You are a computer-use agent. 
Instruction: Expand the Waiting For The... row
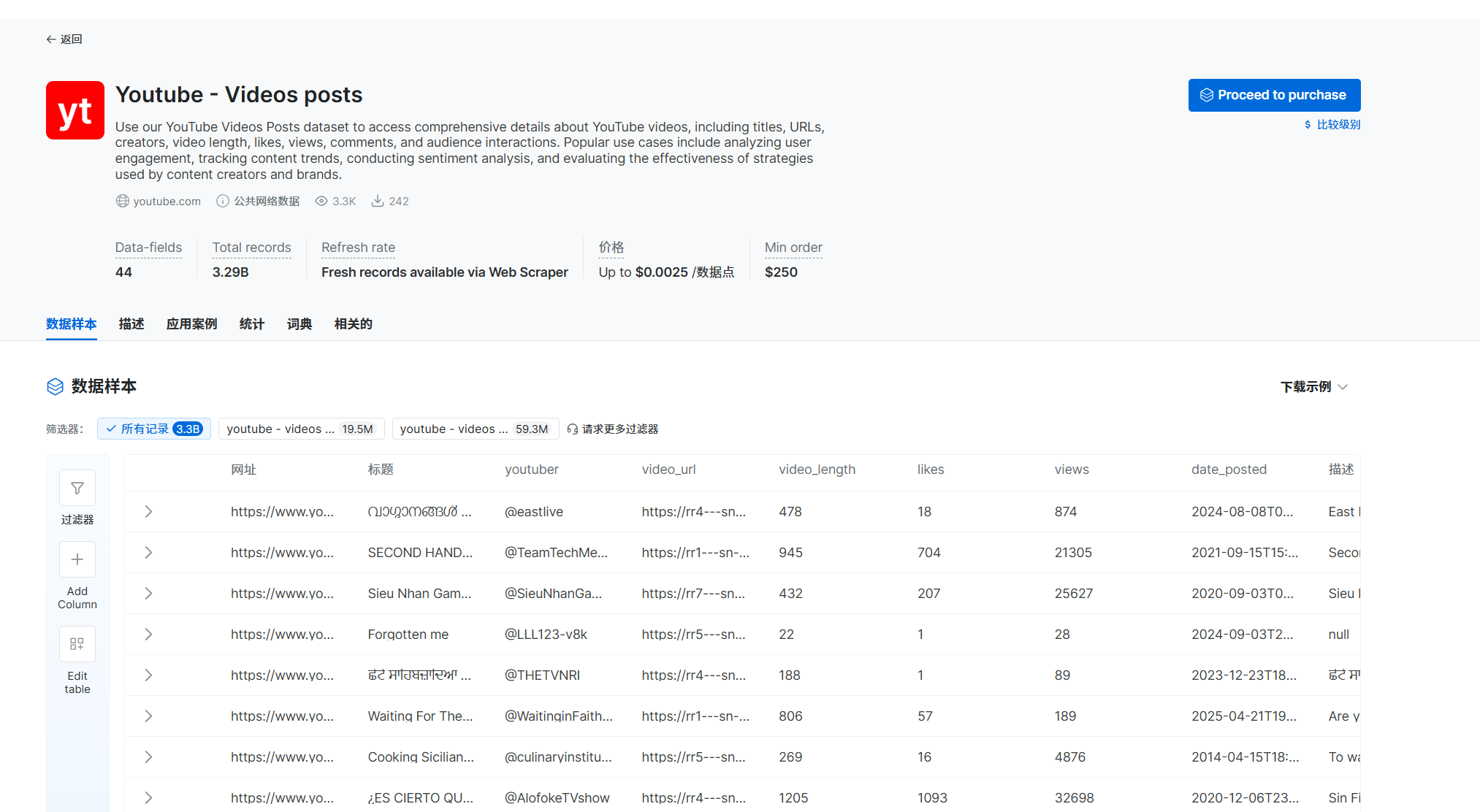click(148, 716)
